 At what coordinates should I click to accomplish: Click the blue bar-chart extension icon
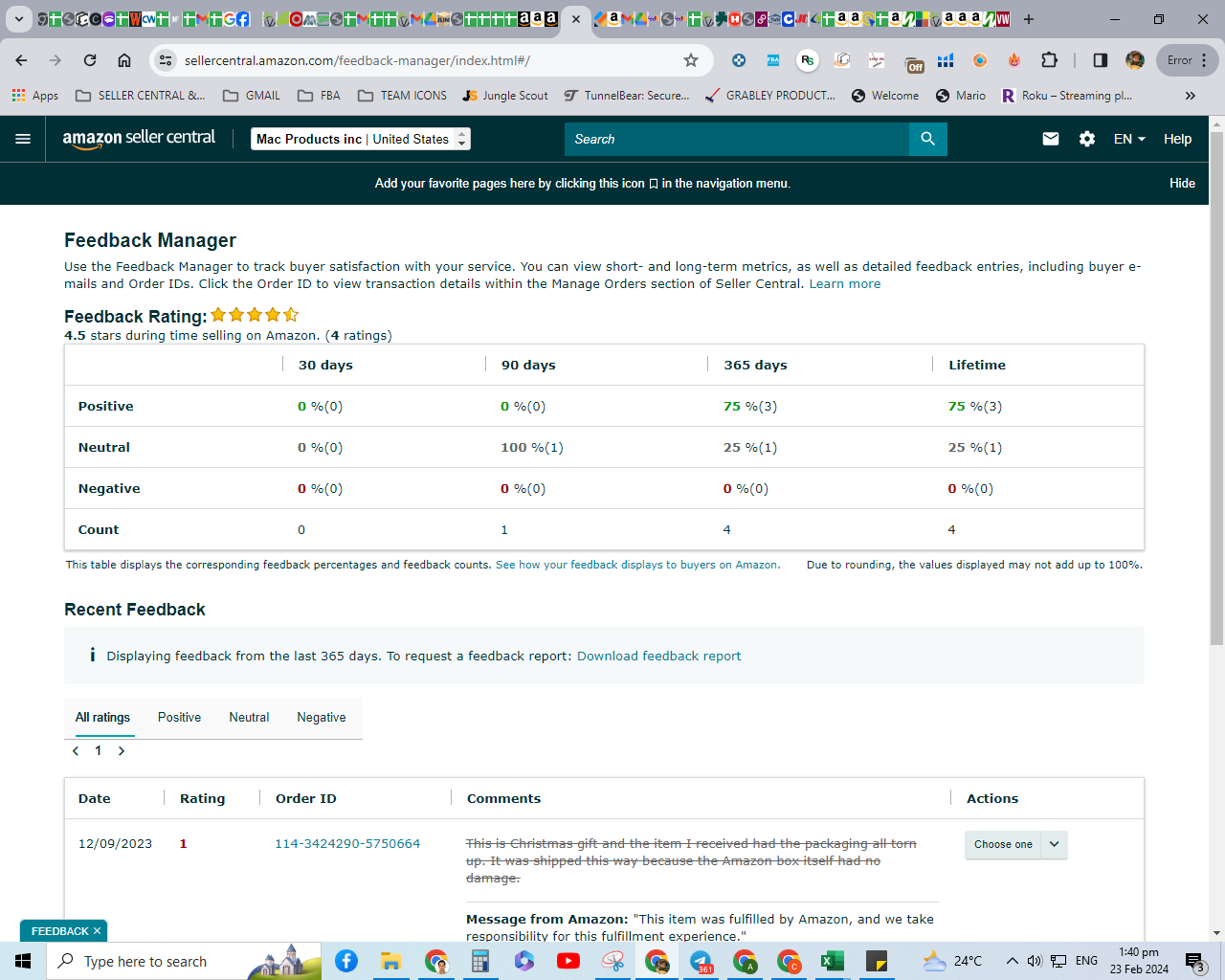(946, 60)
